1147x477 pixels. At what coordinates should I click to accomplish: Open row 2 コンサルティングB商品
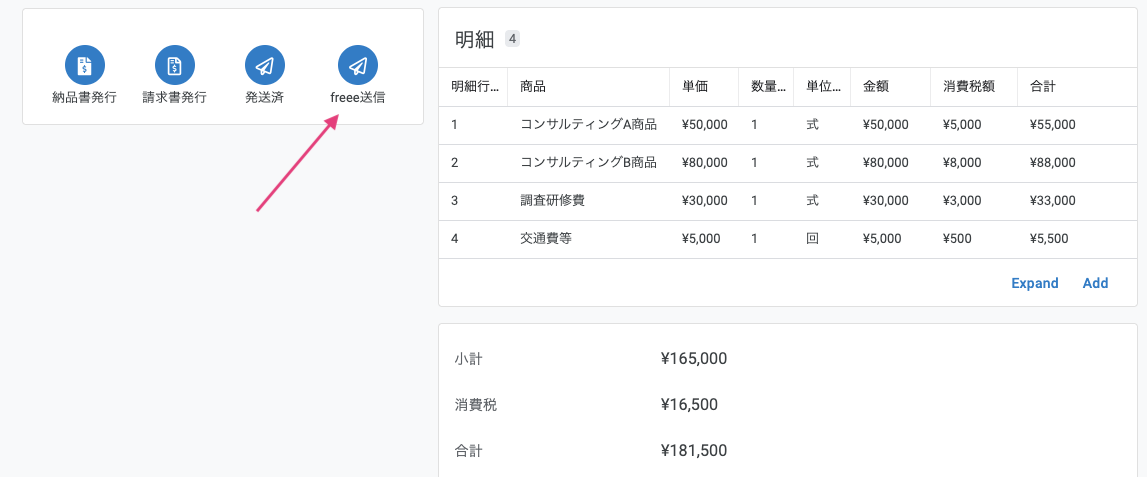[788, 163]
